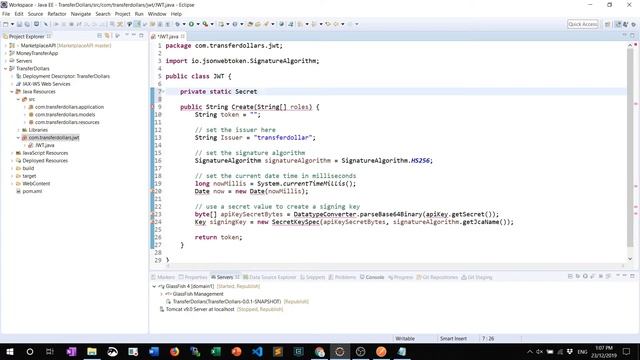640x360 pixels.
Task: Open the Window menu
Action: coord(157,14)
